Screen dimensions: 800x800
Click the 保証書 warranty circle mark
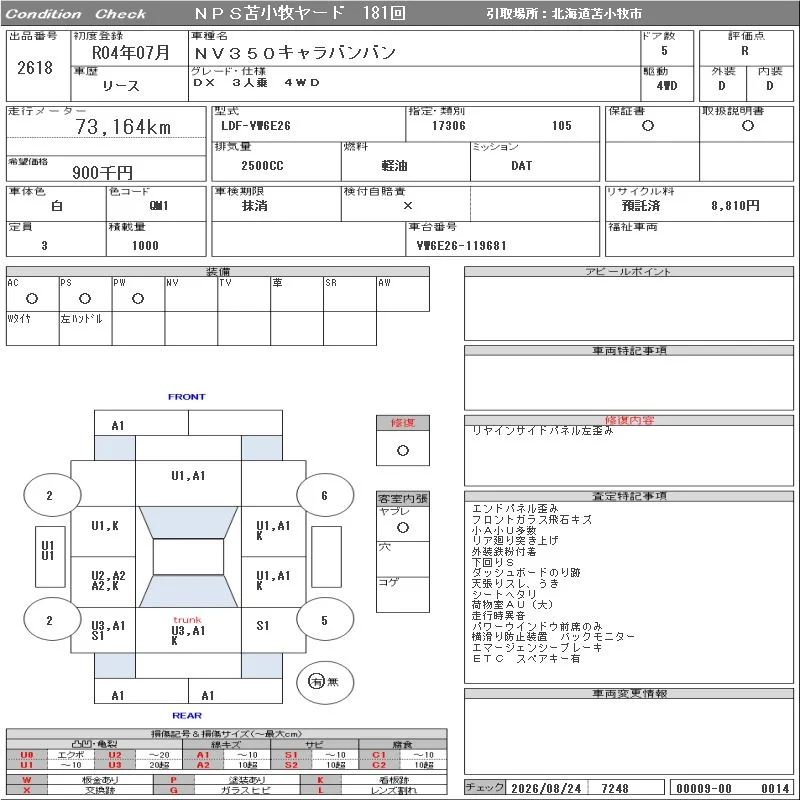coord(648,126)
